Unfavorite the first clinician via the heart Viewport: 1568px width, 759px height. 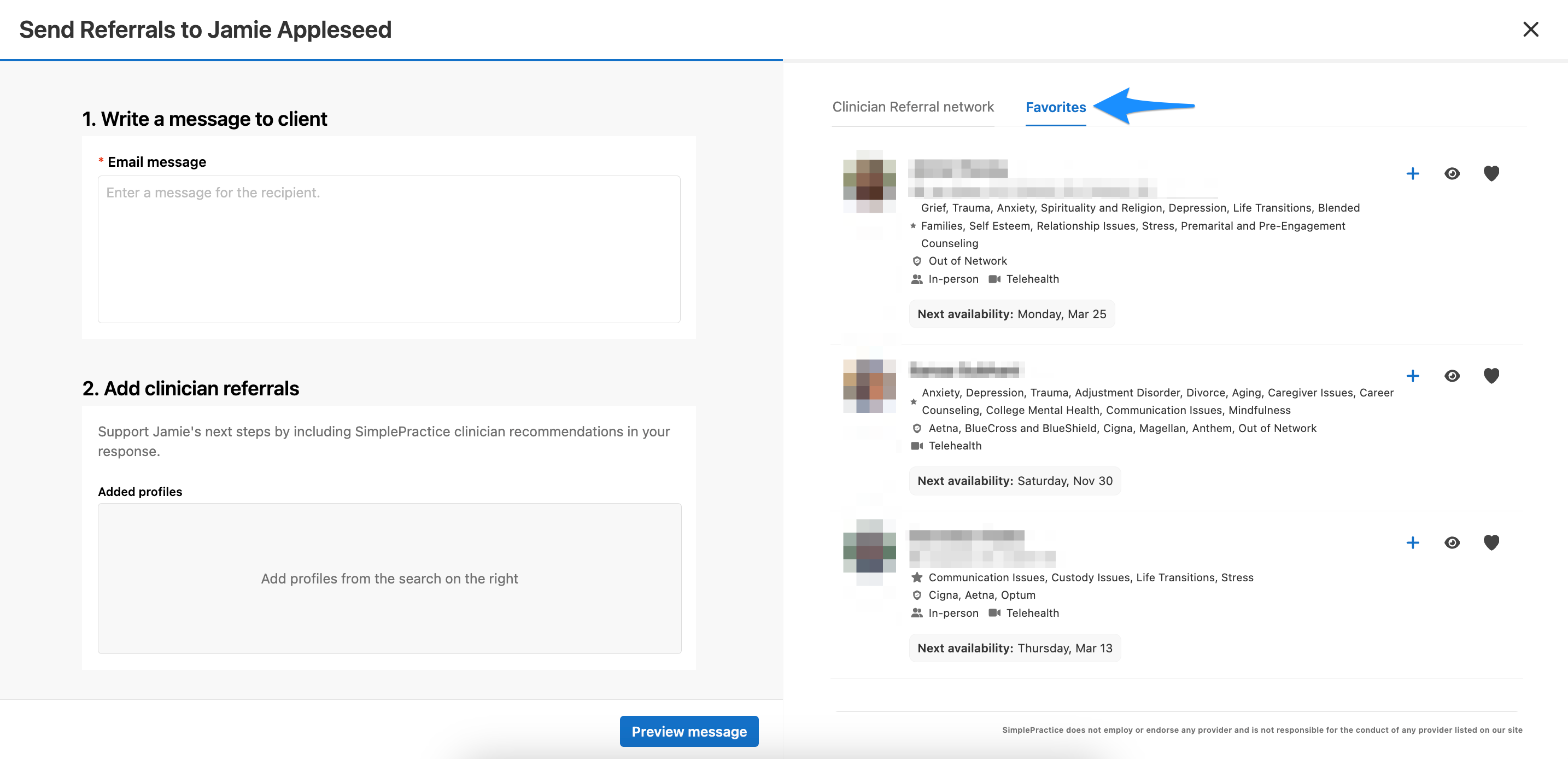1491,173
